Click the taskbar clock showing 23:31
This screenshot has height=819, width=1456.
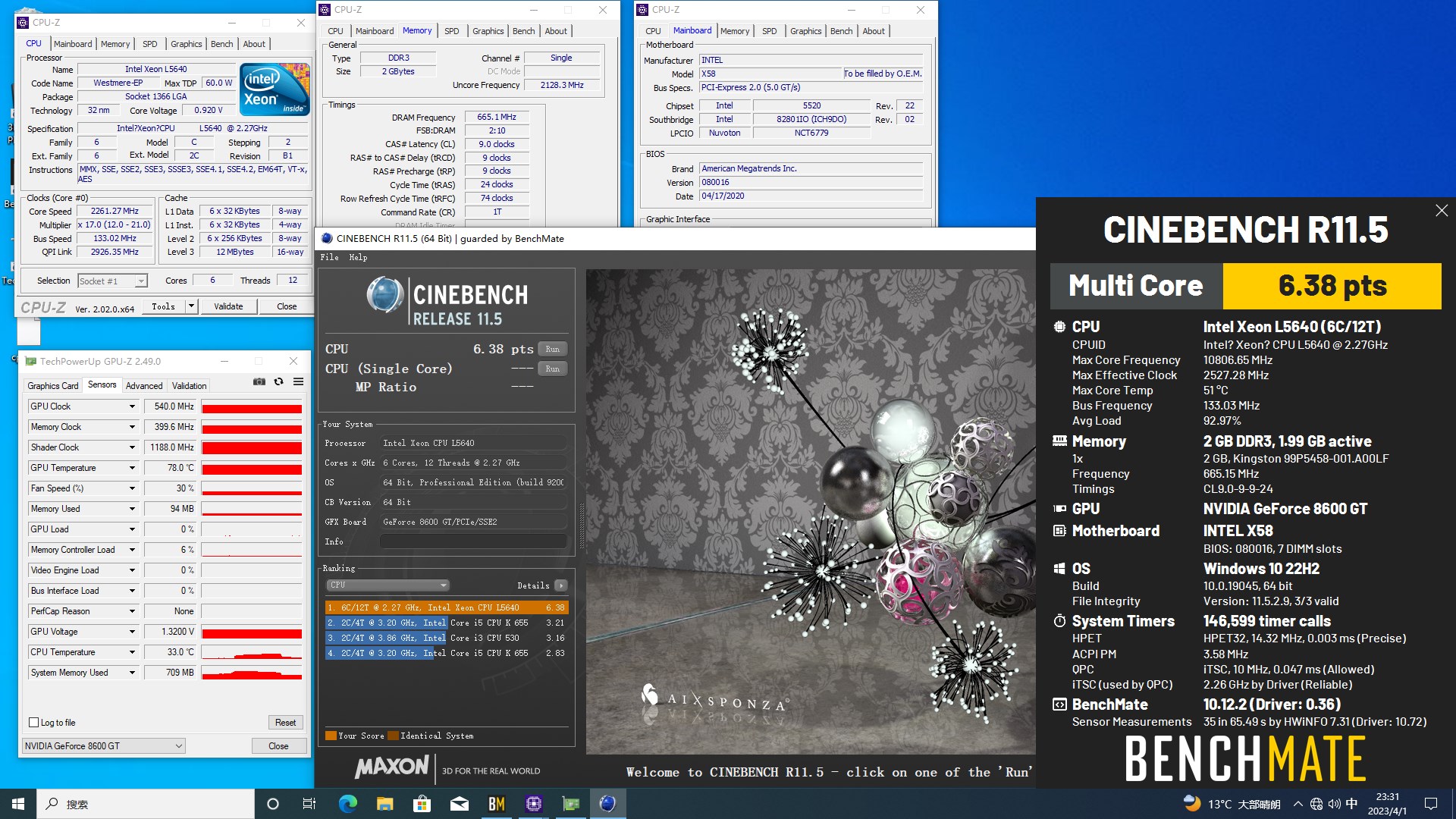coord(1387,804)
